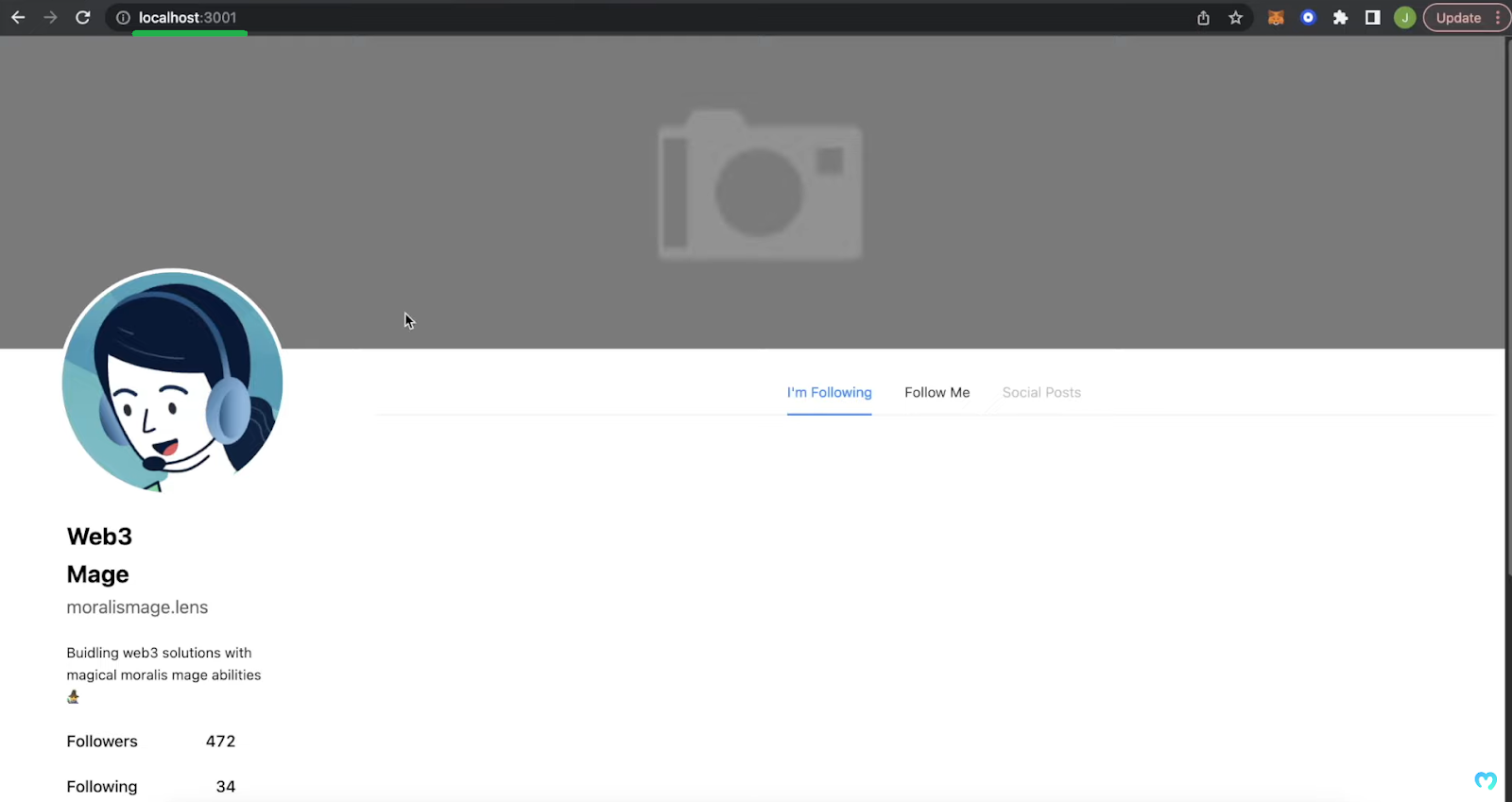Screen dimensions: 1512x802
Task: Click the Followers count 472
Action: [x=220, y=742]
